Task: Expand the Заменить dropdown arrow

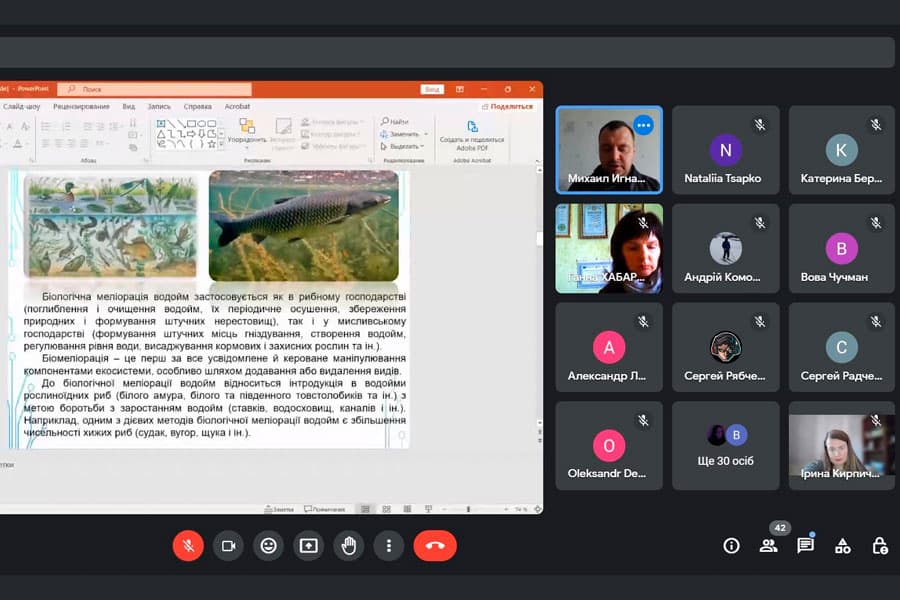Action: [425, 134]
